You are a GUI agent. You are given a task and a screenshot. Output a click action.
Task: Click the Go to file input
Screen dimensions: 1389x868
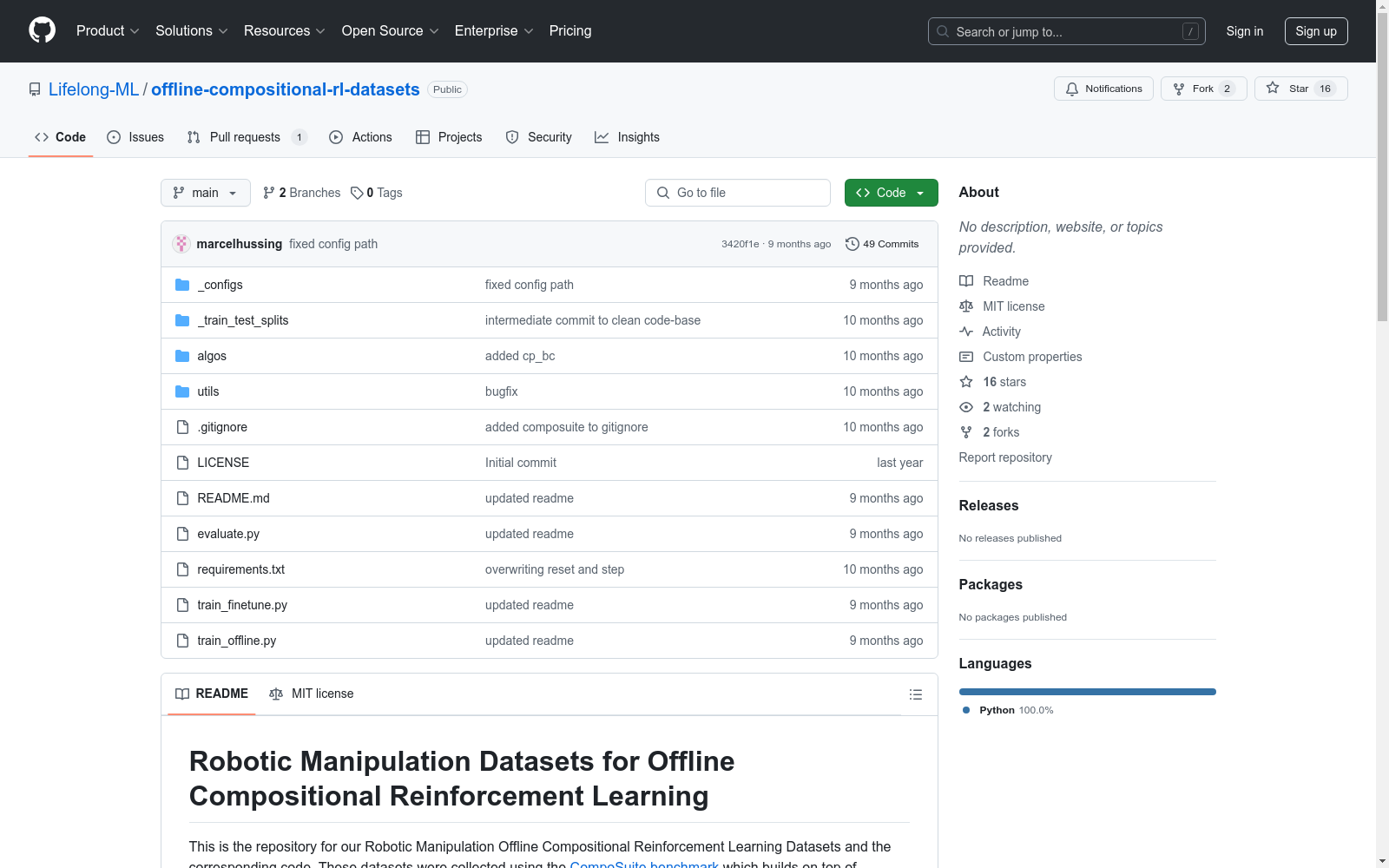(x=738, y=193)
